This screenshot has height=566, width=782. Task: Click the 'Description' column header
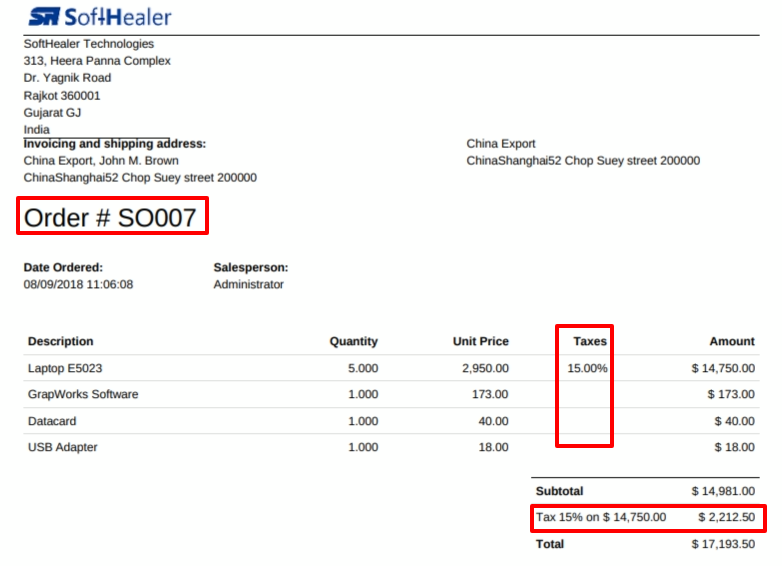coord(60,341)
